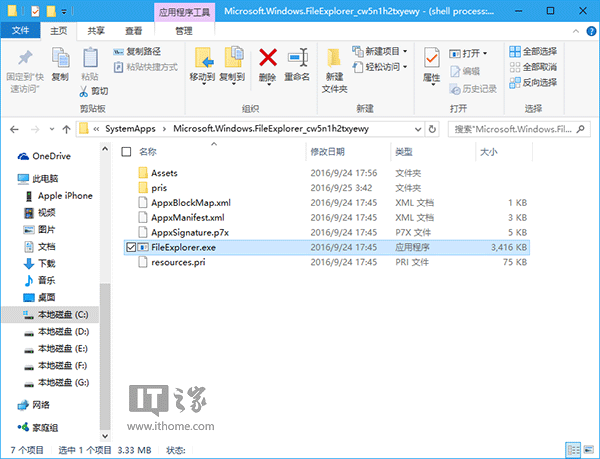The width and height of the screenshot is (600, 459).
Task: Open the Easy access (轻松访问) dropdown
Action: [380, 67]
